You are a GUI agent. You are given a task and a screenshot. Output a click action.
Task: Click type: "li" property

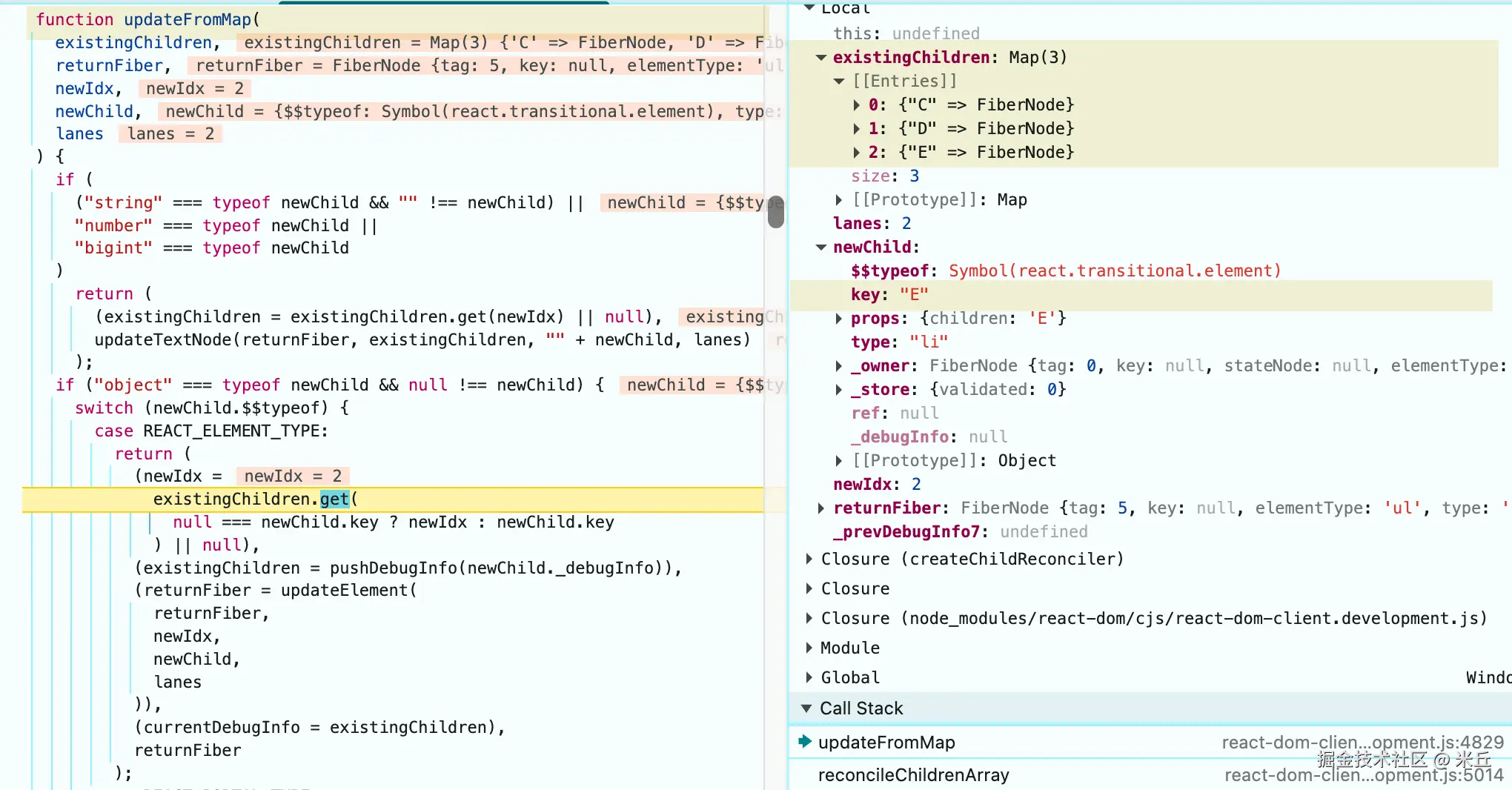(x=899, y=342)
